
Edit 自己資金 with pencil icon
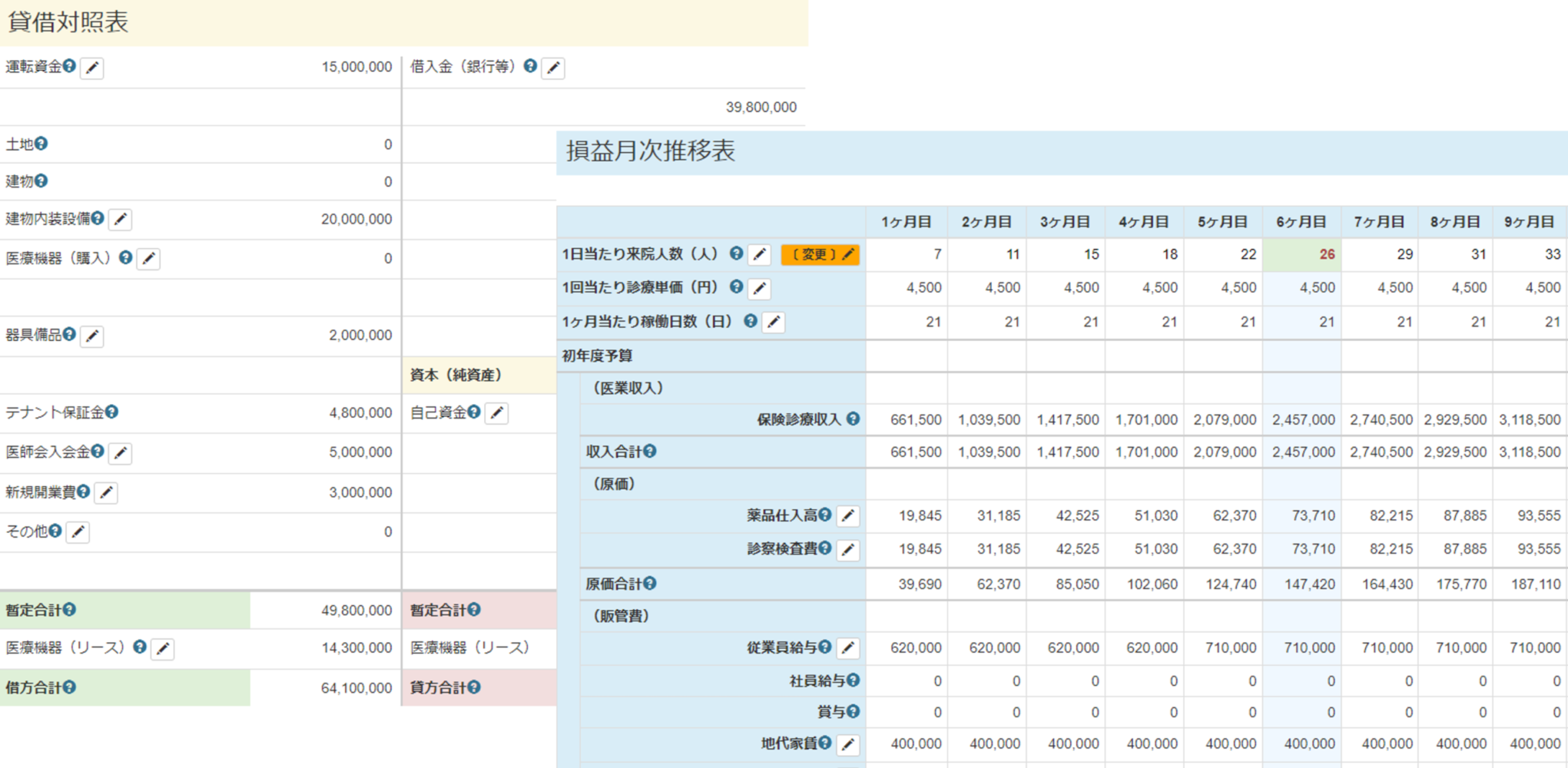point(497,413)
